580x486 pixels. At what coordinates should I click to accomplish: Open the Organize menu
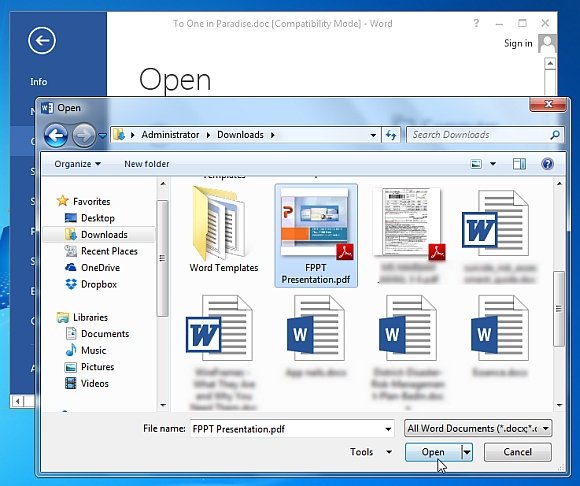click(77, 164)
